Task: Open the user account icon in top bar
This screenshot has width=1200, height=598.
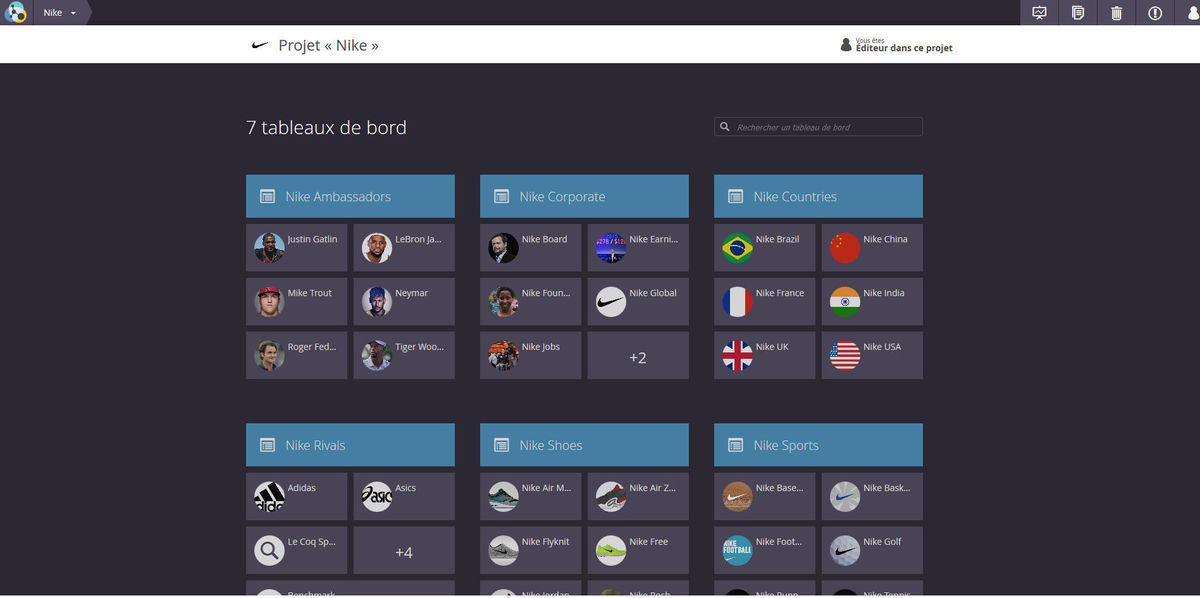Action: [1188, 13]
